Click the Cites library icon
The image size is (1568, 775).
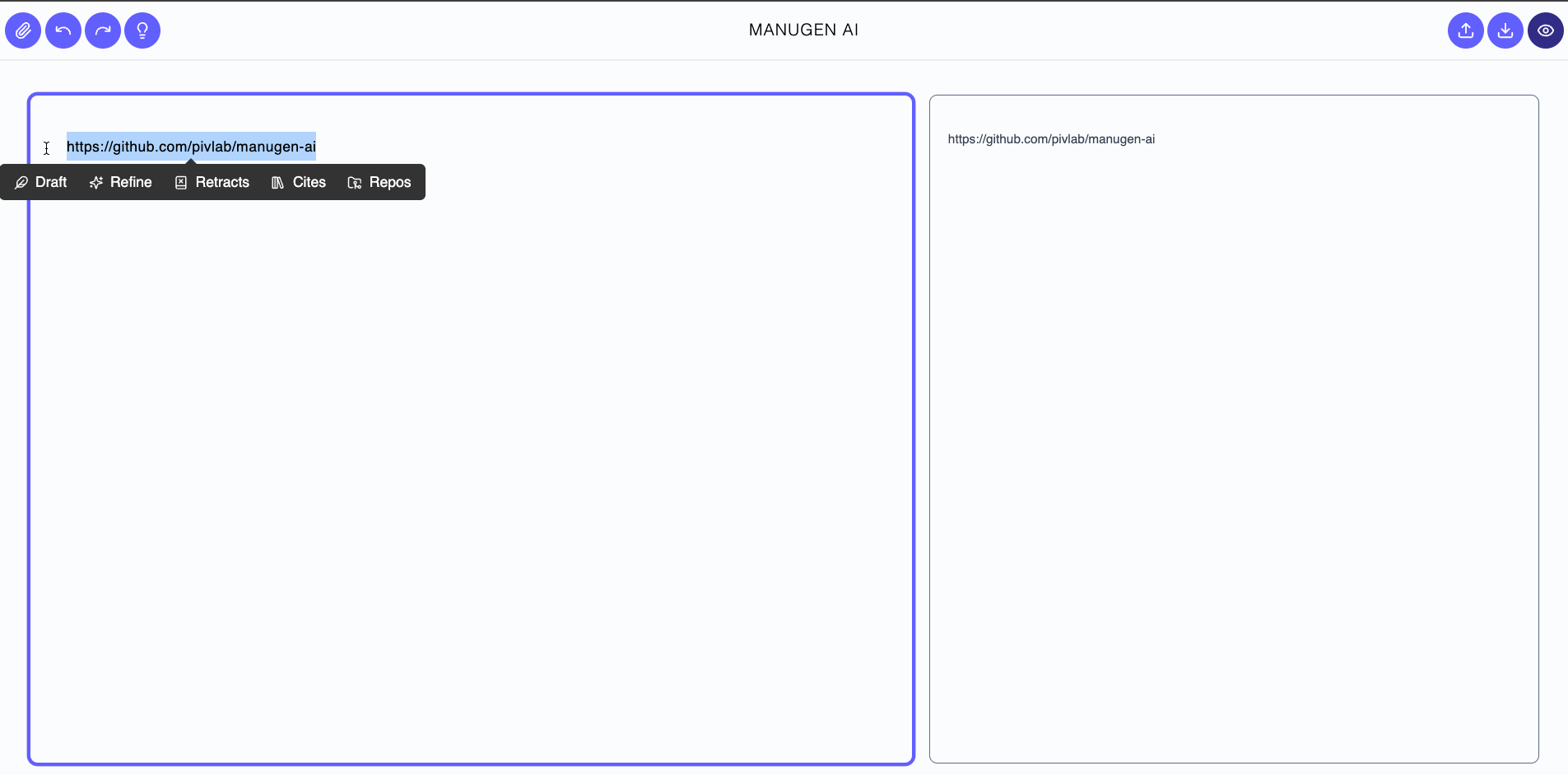(277, 182)
